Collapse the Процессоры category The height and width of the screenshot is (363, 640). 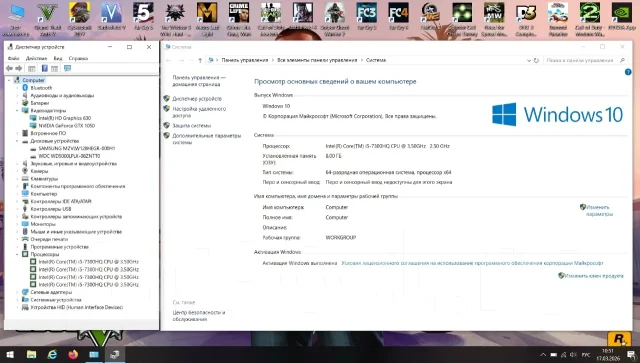(x=17, y=254)
